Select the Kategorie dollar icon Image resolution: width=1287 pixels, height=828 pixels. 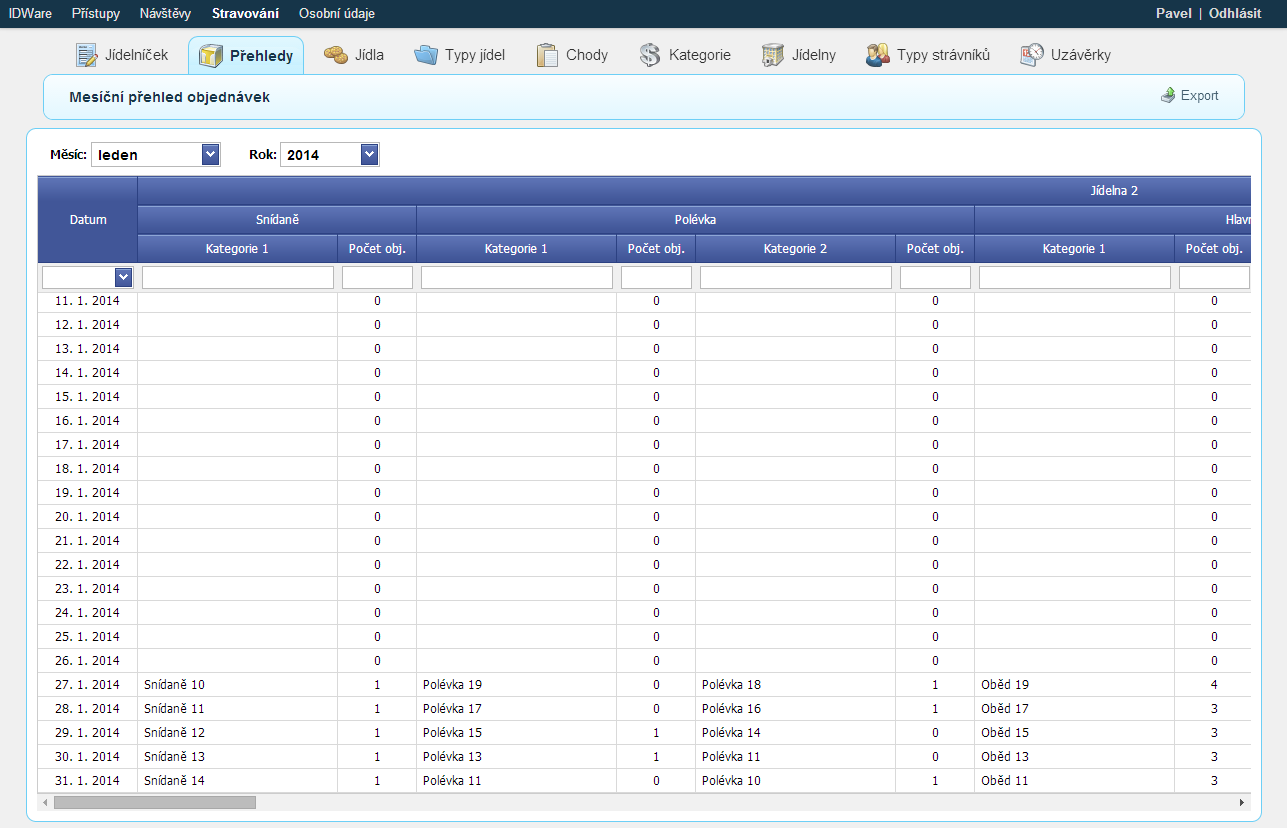pos(650,55)
